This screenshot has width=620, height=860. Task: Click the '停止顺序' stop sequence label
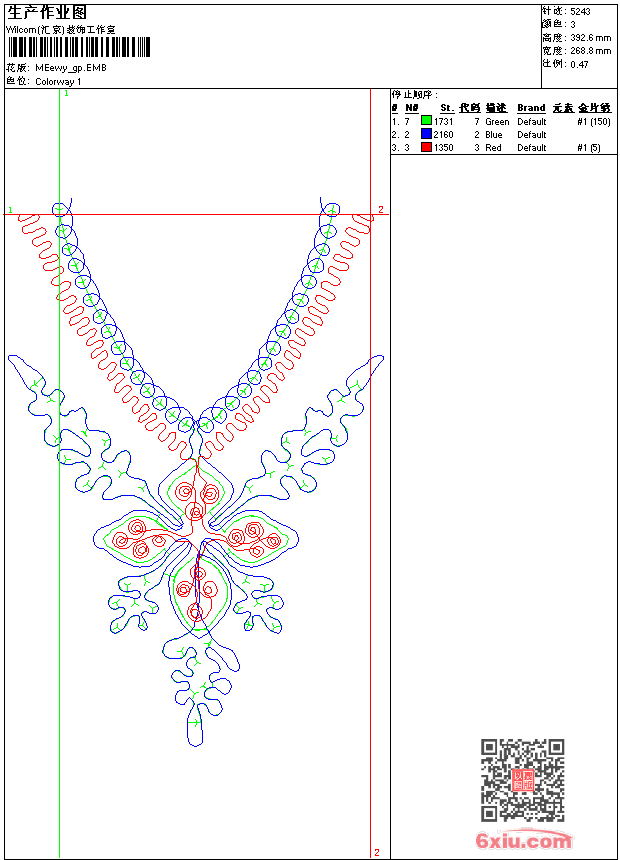click(415, 95)
